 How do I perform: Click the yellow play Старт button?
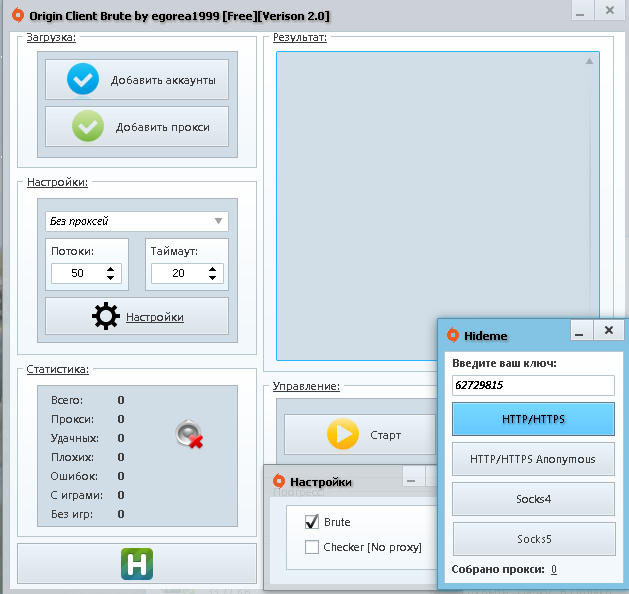(360, 434)
